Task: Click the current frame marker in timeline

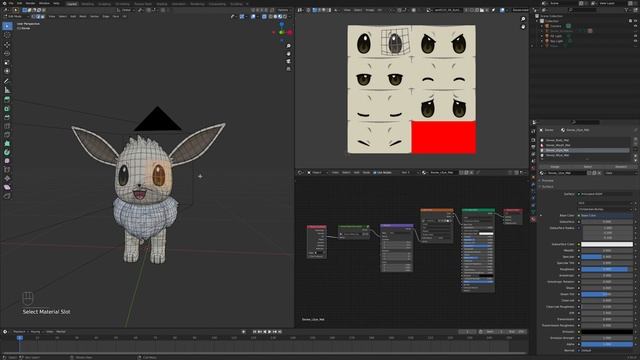Action: pos(19,338)
